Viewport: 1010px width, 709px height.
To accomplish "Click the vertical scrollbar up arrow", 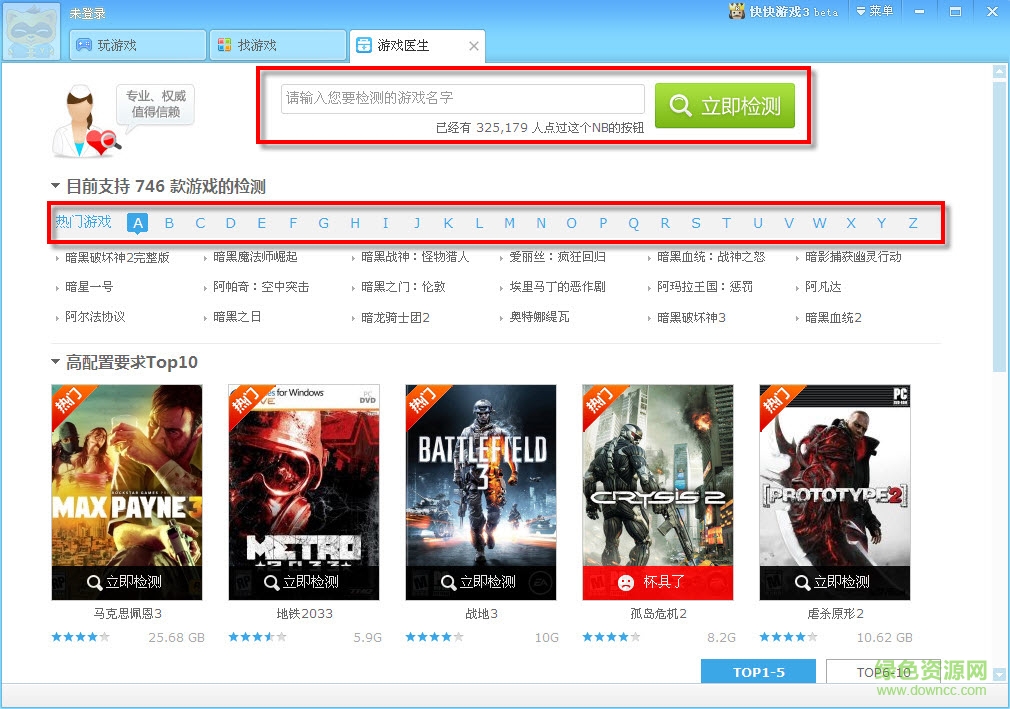I will (999, 72).
